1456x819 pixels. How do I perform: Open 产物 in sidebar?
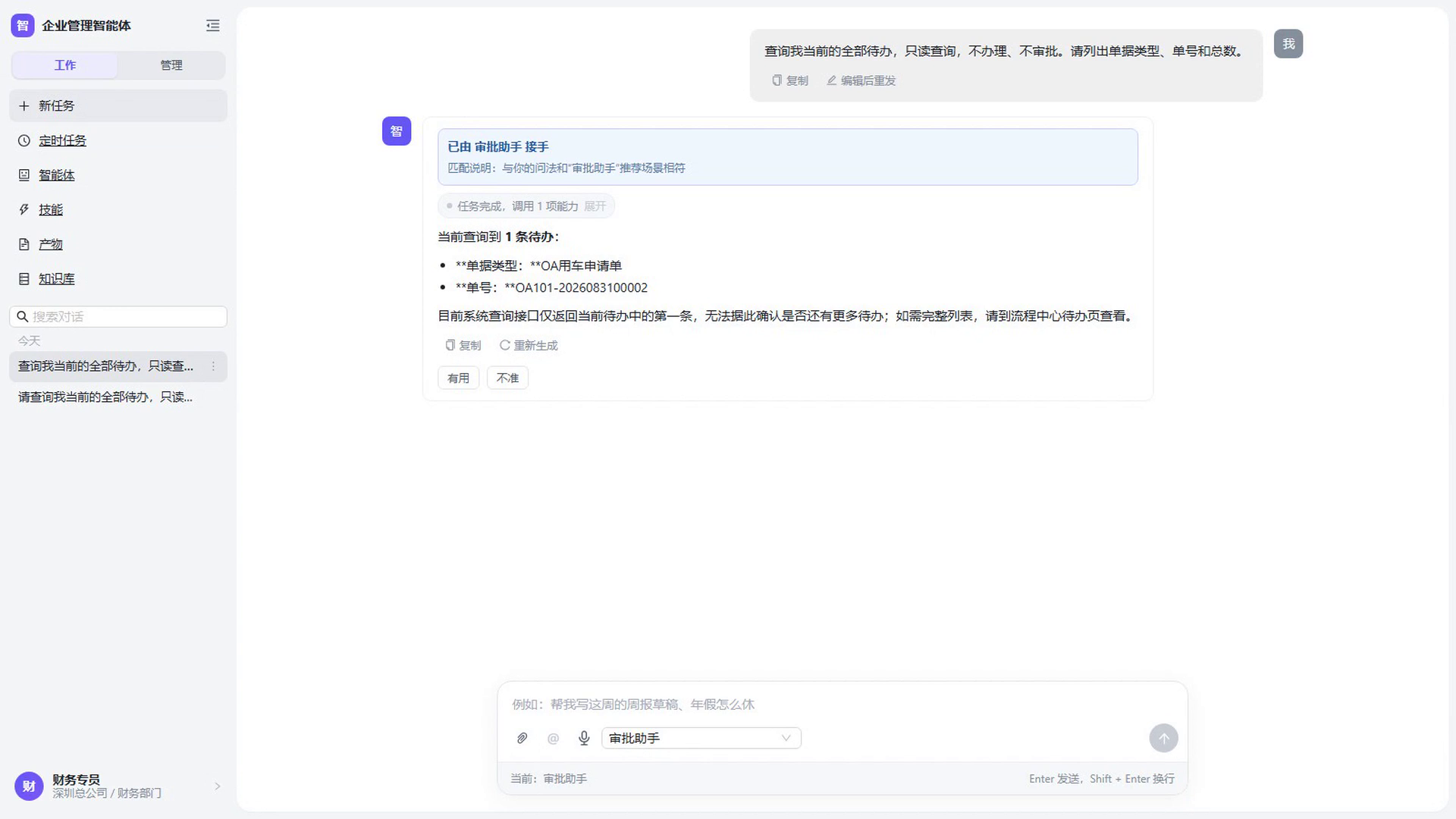[51, 244]
